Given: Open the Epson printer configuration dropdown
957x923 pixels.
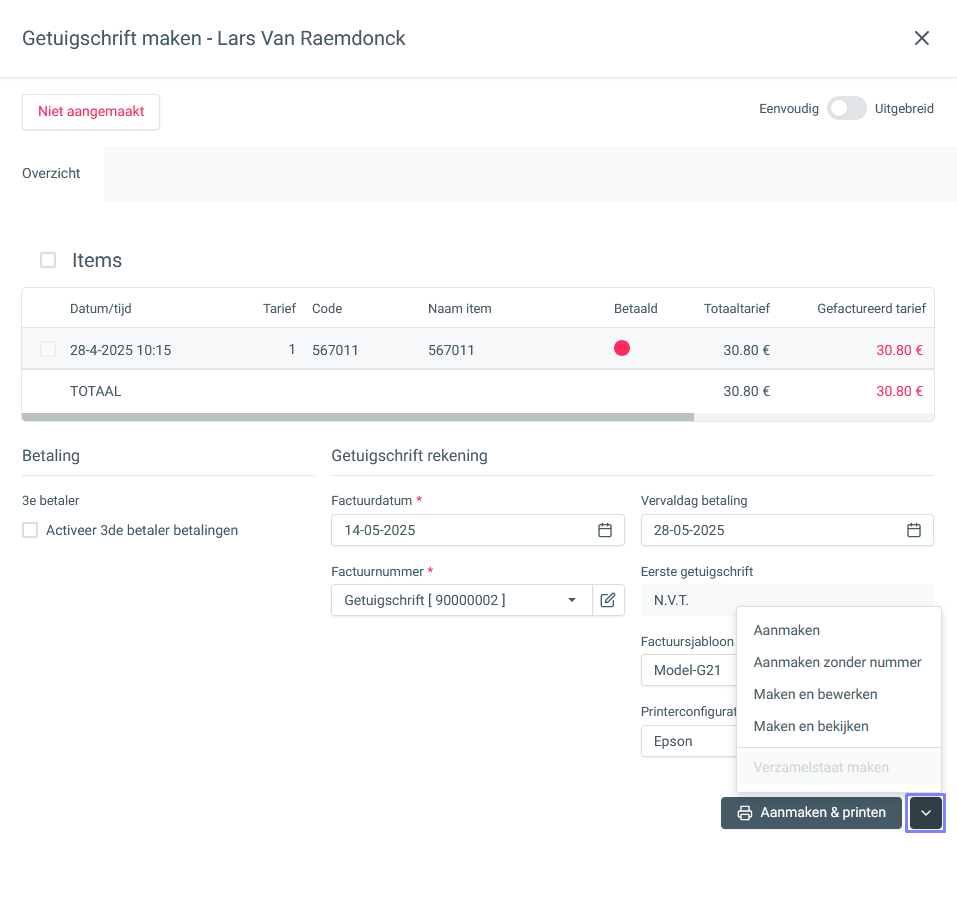Looking at the screenshot, I should tap(688, 741).
